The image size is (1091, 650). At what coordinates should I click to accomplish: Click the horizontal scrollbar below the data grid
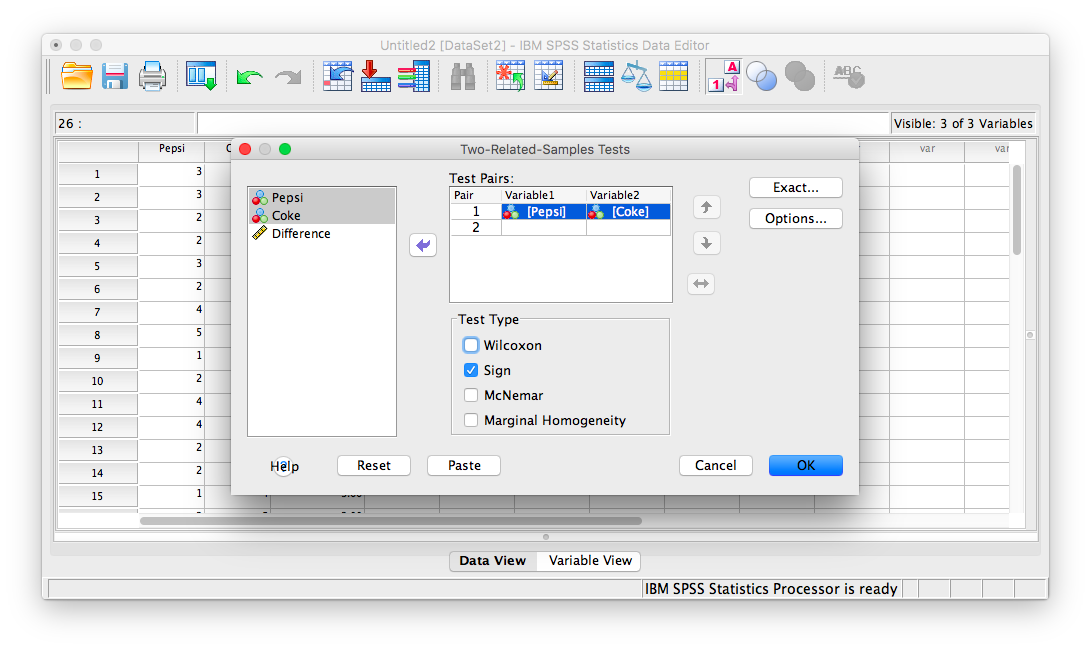[390, 521]
